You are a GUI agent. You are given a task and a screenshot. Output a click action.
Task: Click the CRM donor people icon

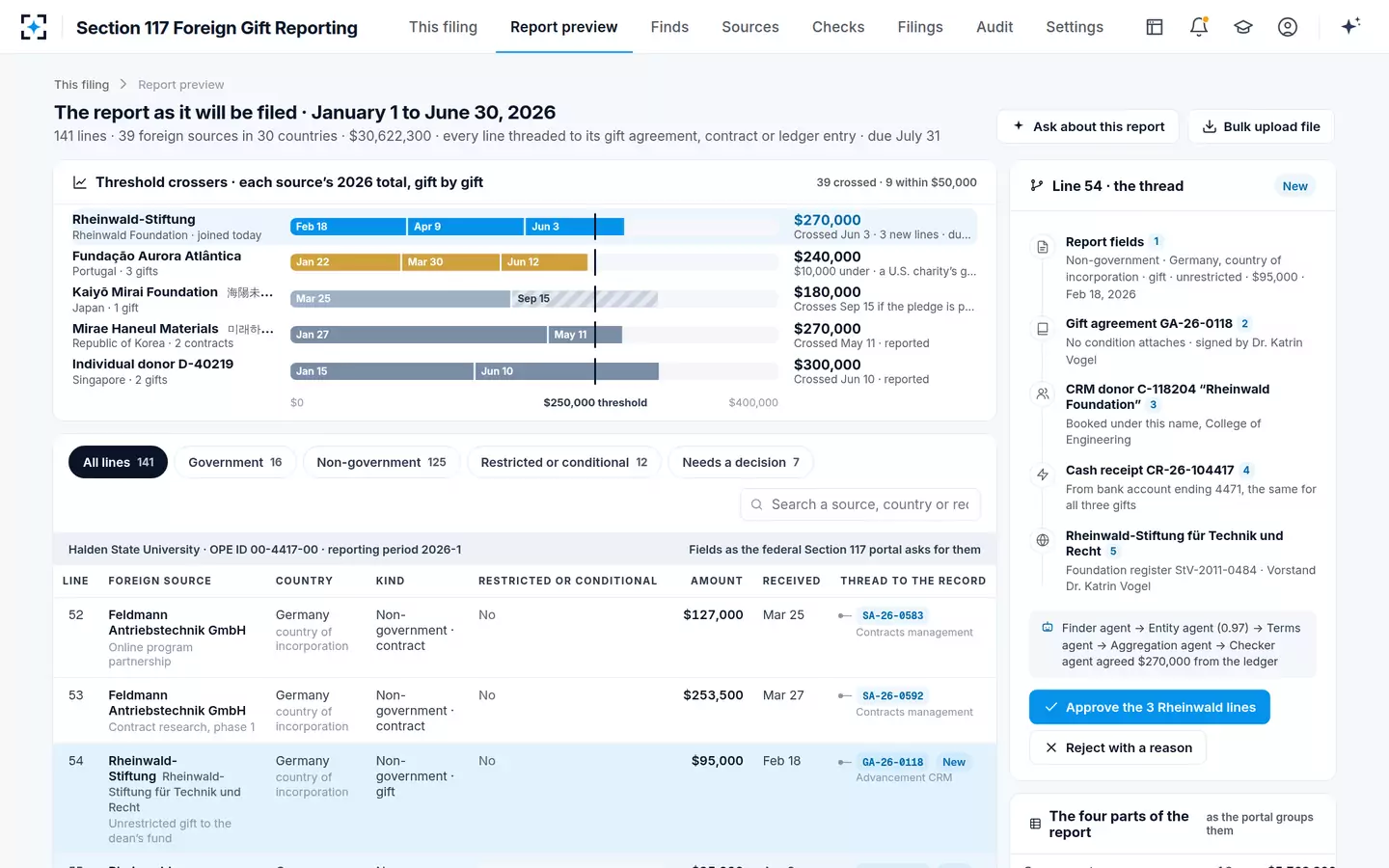click(1043, 393)
